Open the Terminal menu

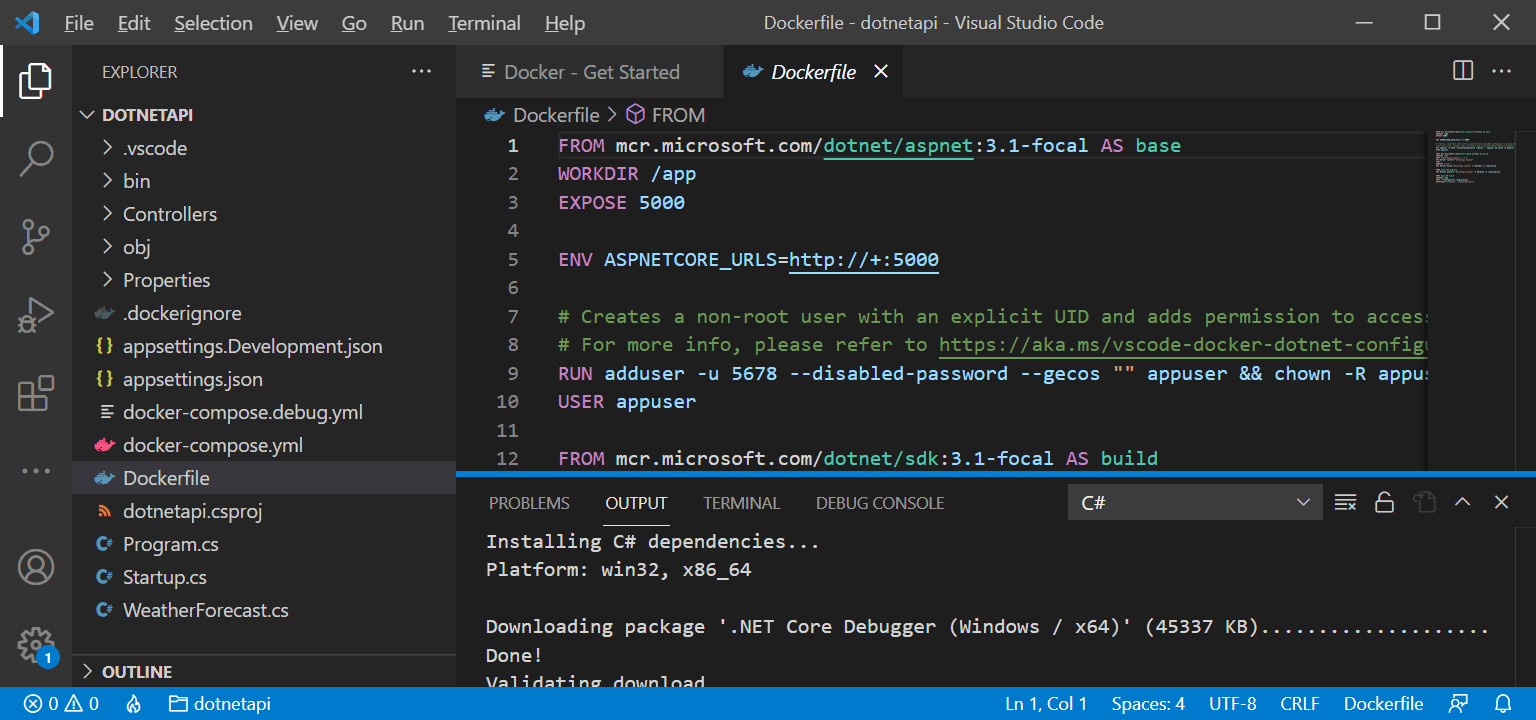pos(484,23)
